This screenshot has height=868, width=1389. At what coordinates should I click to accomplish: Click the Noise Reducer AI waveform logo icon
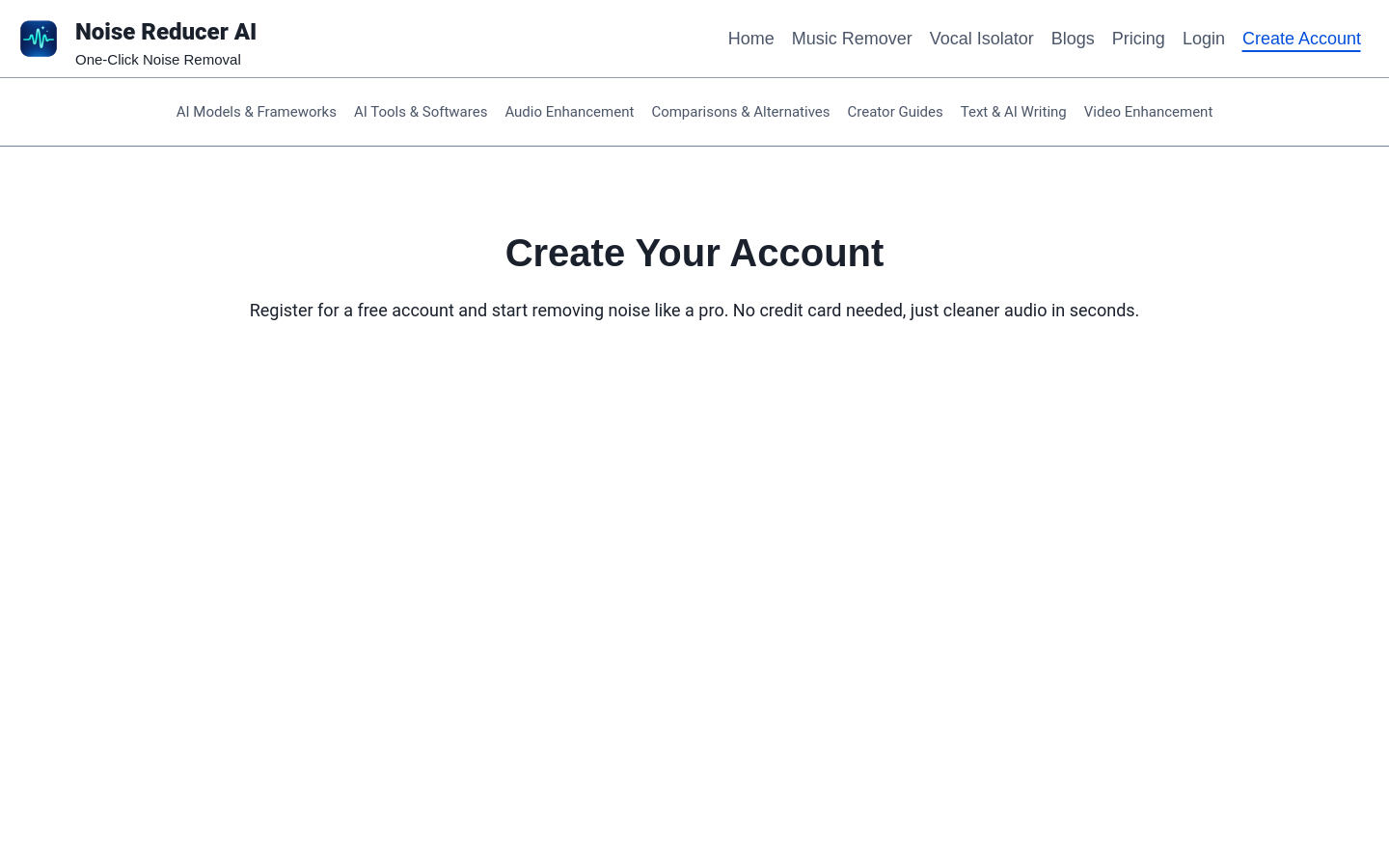click(39, 39)
